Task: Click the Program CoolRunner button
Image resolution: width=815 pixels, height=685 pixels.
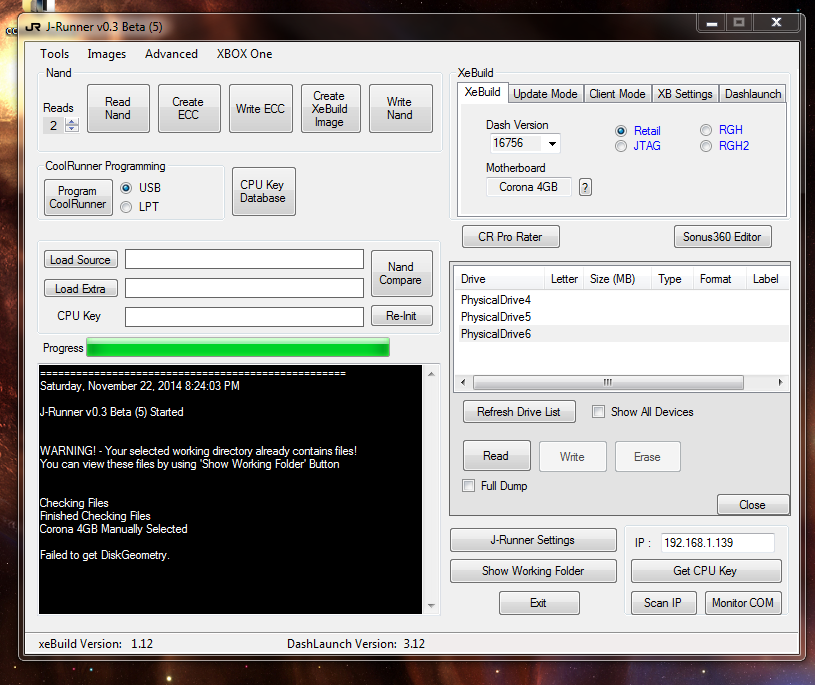Action: tap(78, 197)
